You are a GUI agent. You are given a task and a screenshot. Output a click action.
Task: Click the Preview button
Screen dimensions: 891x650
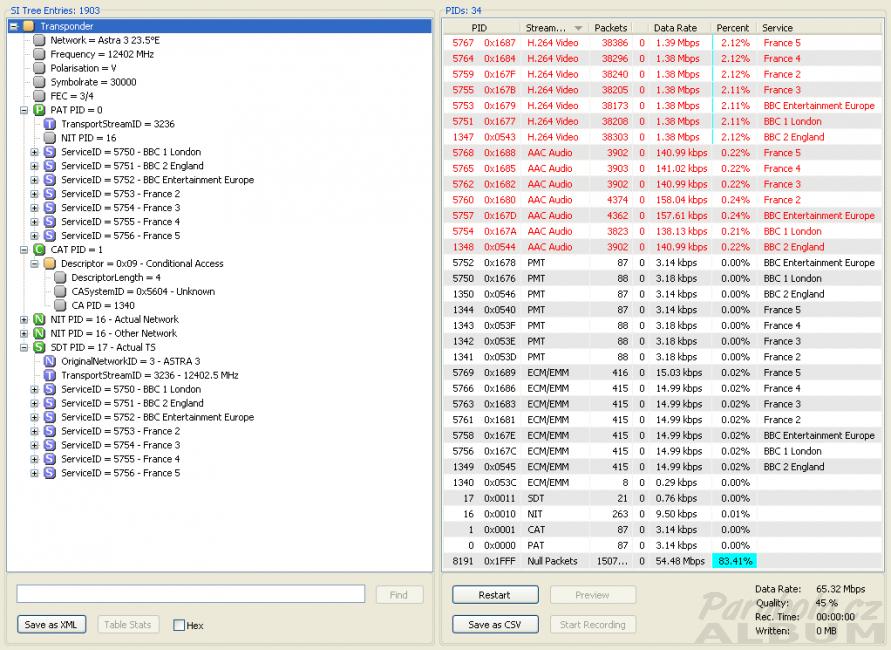click(x=592, y=595)
